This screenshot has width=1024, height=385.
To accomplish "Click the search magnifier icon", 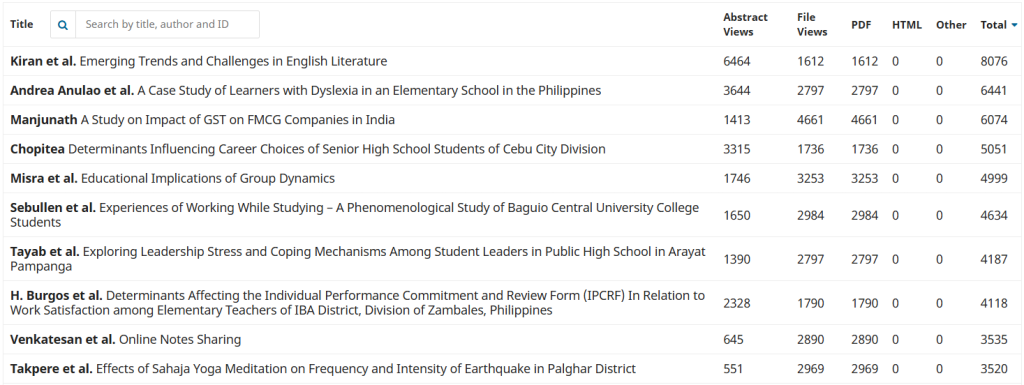I will click(63, 25).
